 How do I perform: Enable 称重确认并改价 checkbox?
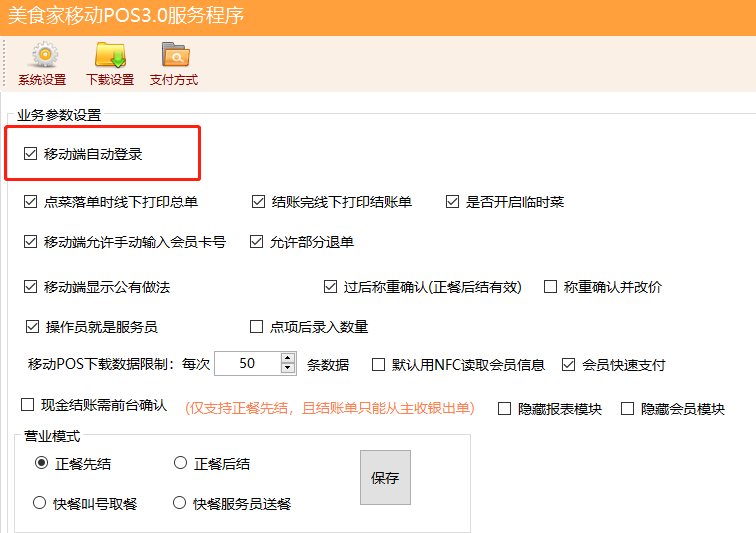pyautogui.click(x=550, y=287)
